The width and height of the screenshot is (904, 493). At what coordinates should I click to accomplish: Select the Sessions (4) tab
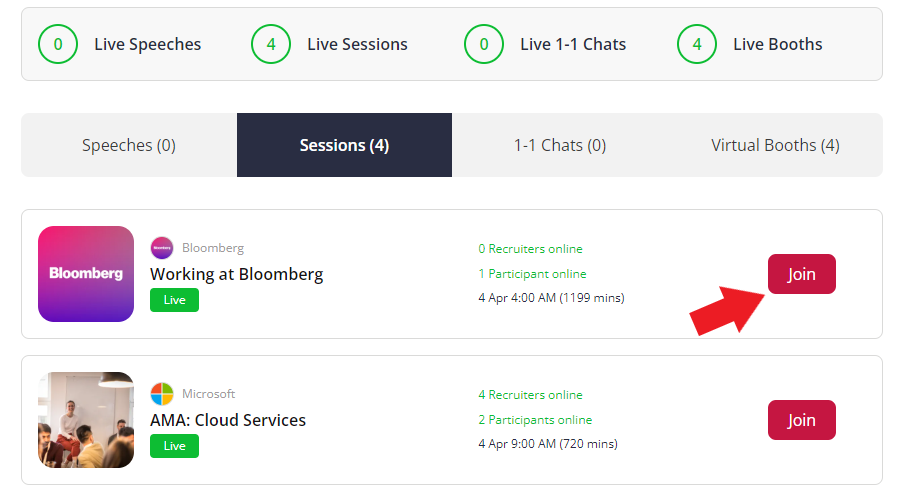[x=344, y=145]
